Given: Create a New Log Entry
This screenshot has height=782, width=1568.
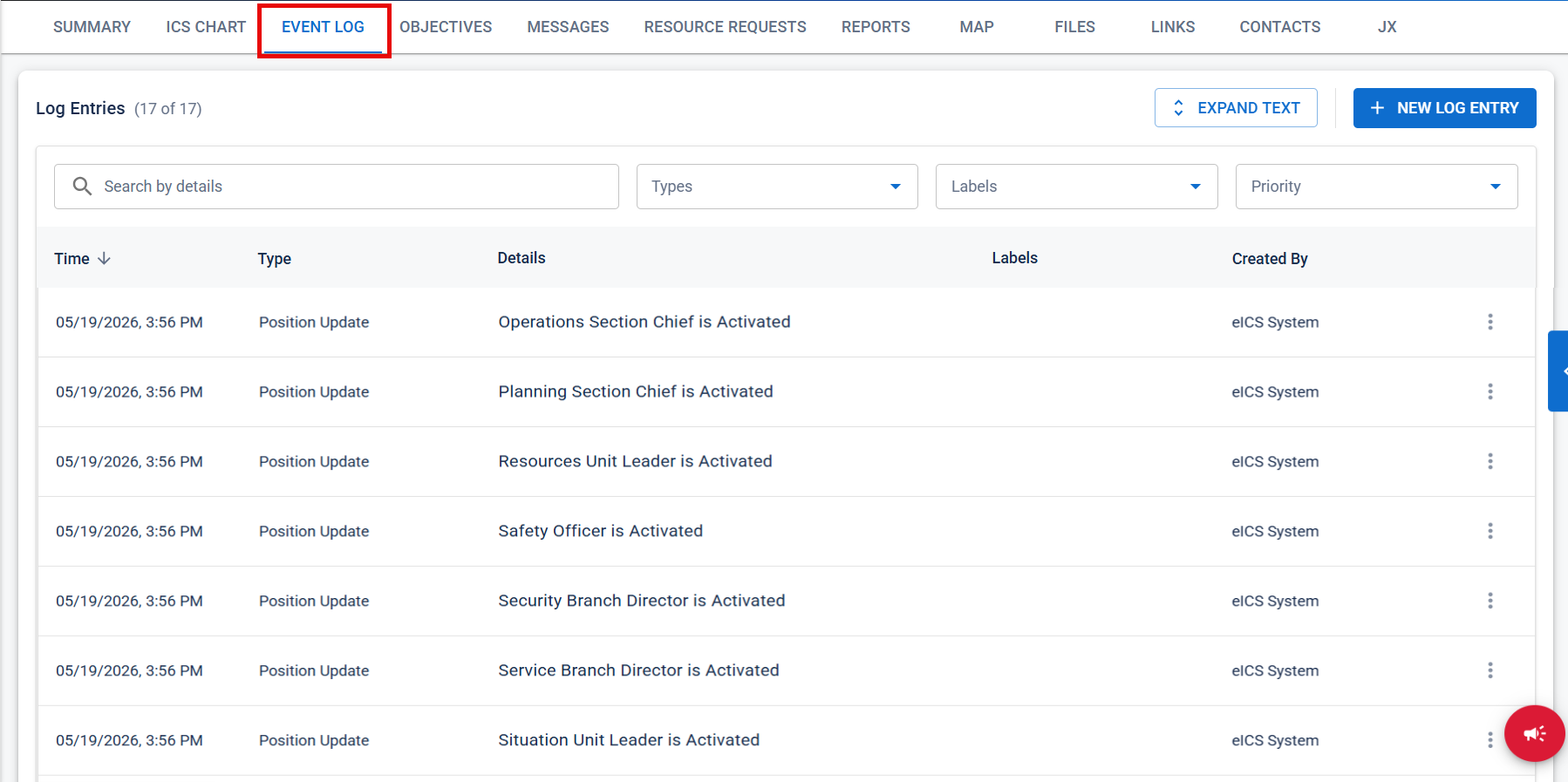Looking at the screenshot, I should pos(1444,108).
